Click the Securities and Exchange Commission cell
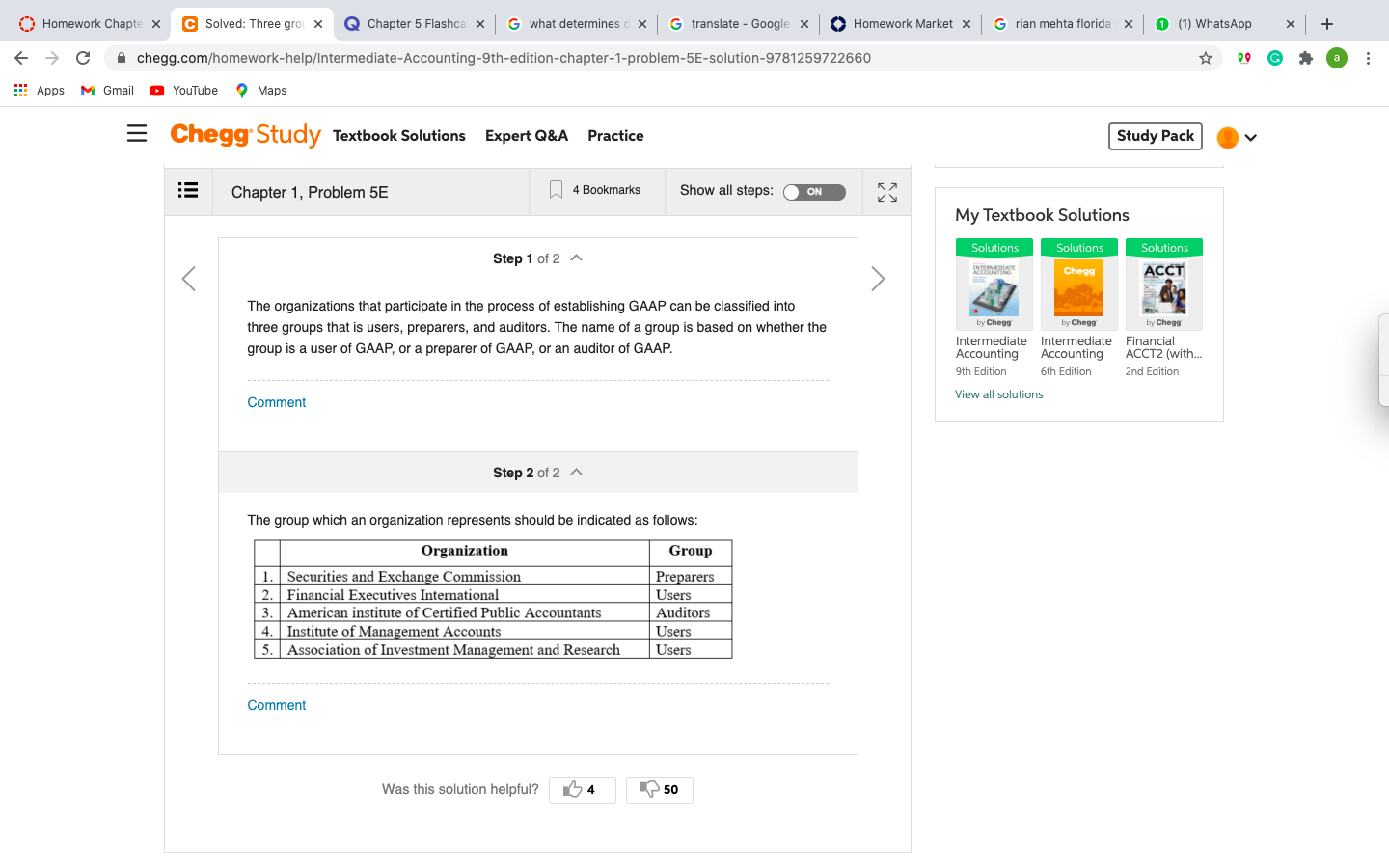Viewport: 1389px width, 868px height. click(465, 576)
